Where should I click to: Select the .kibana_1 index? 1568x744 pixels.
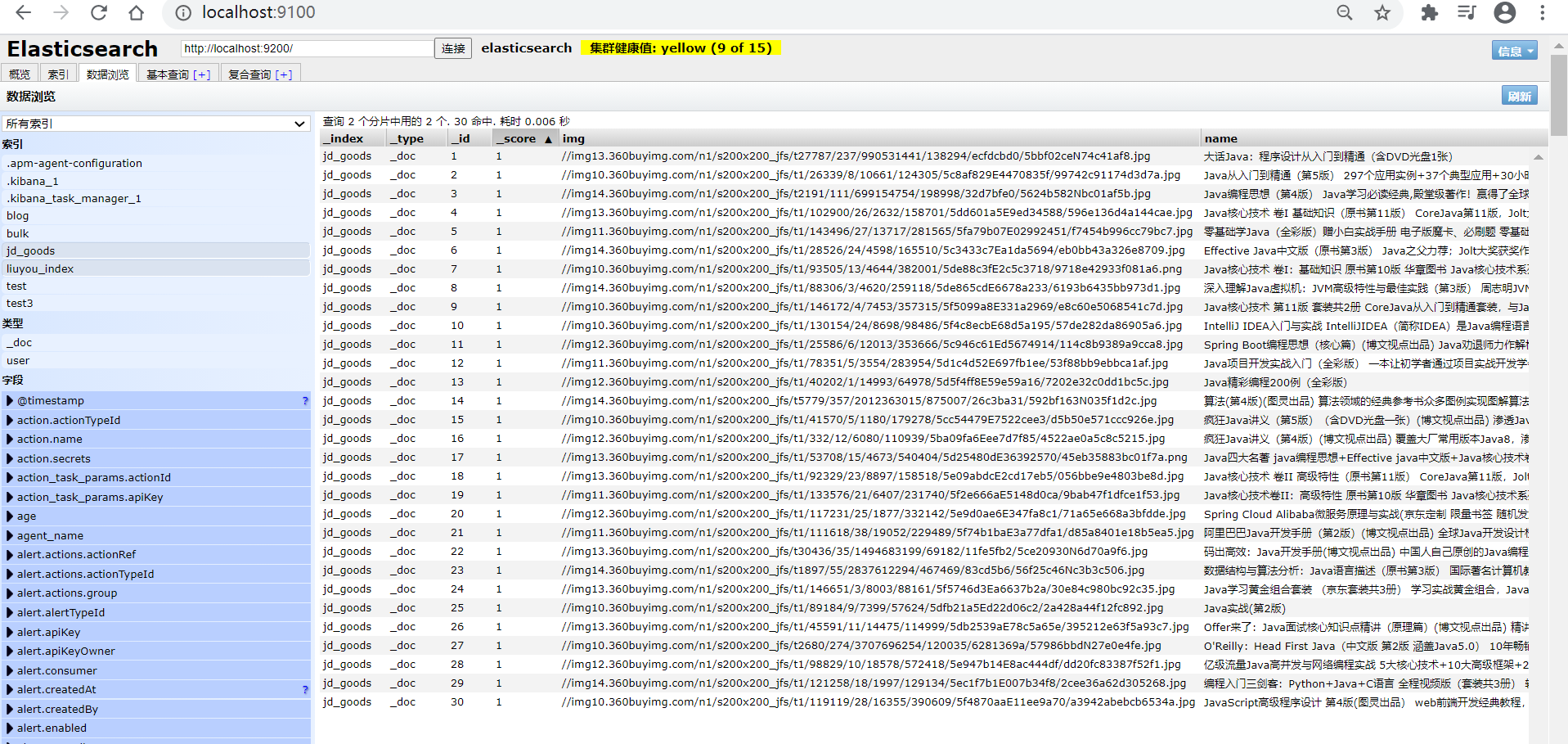coord(156,181)
